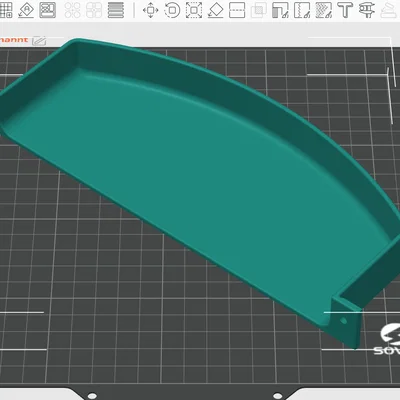Select the Move tool with arrows
The width and height of the screenshot is (400, 400).
pos(151,10)
